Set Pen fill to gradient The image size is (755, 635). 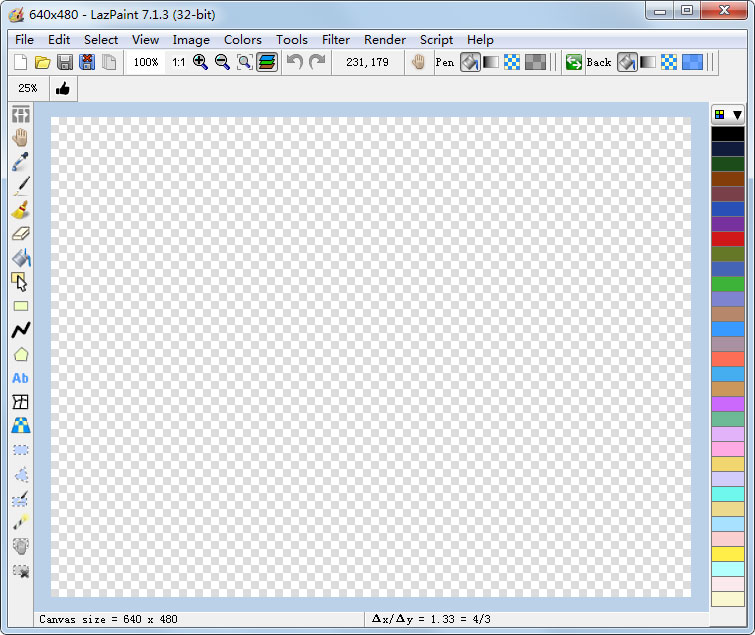point(491,62)
